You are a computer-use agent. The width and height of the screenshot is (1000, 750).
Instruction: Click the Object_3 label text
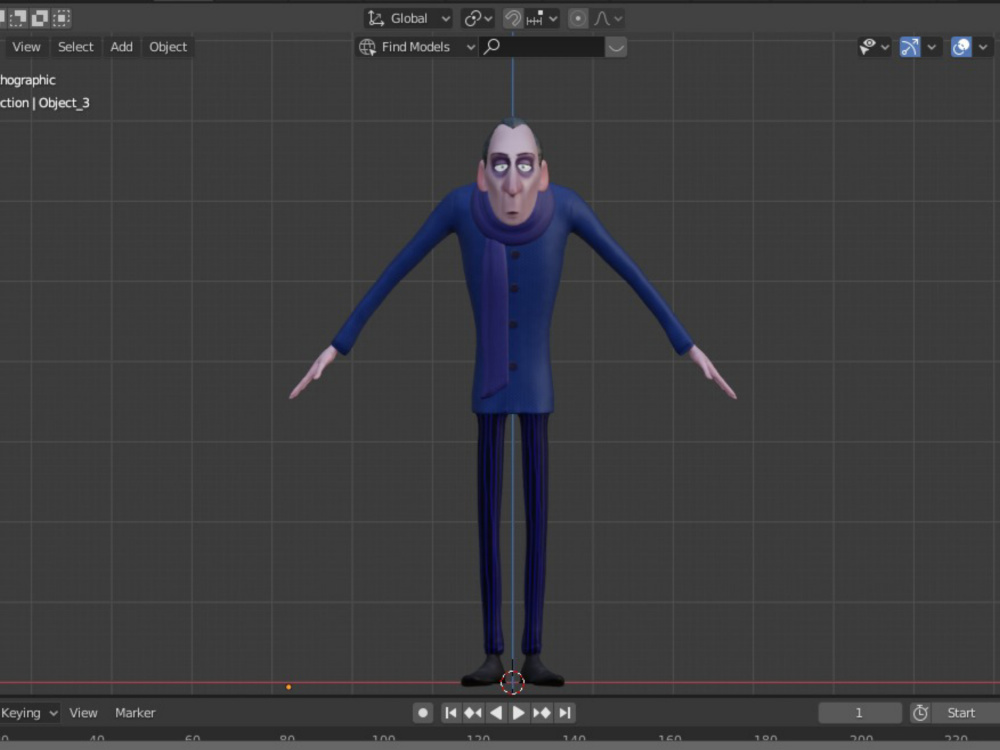[64, 103]
